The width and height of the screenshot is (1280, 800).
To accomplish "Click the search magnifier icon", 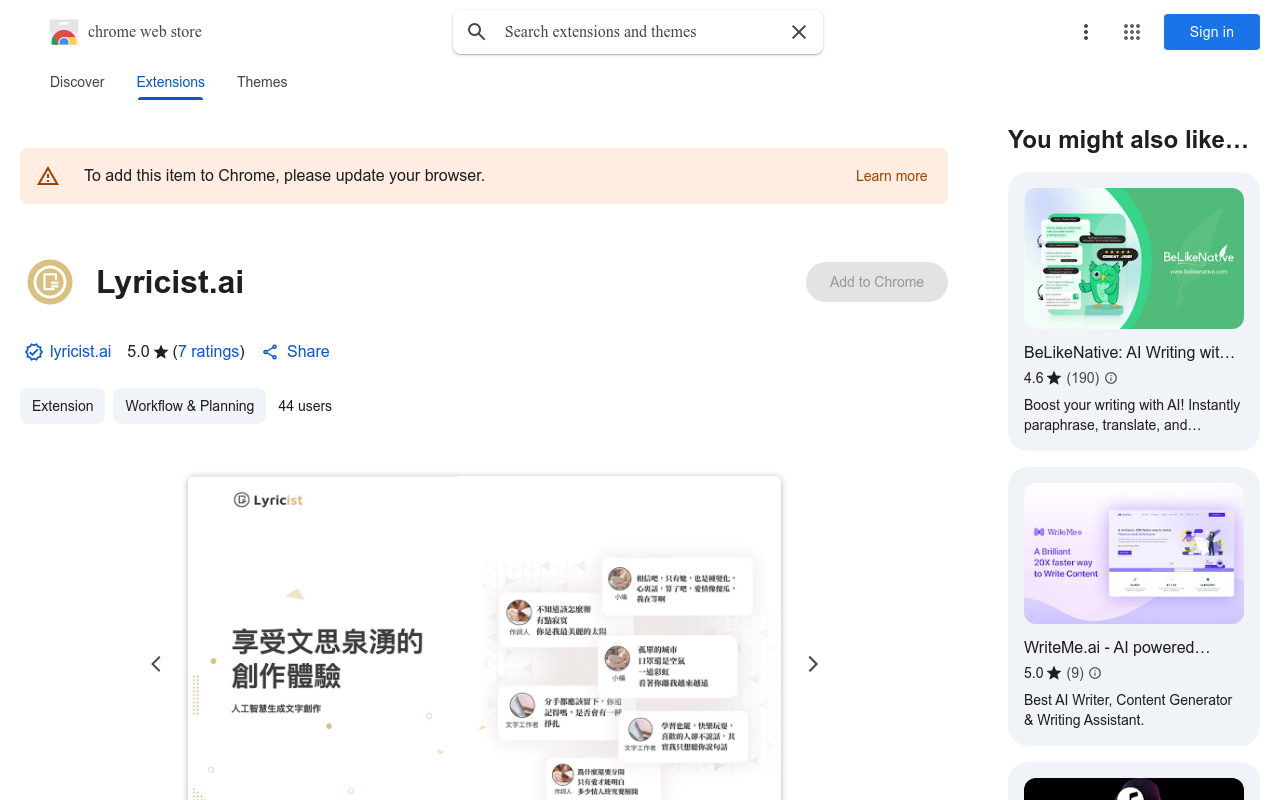I will tap(477, 32).
